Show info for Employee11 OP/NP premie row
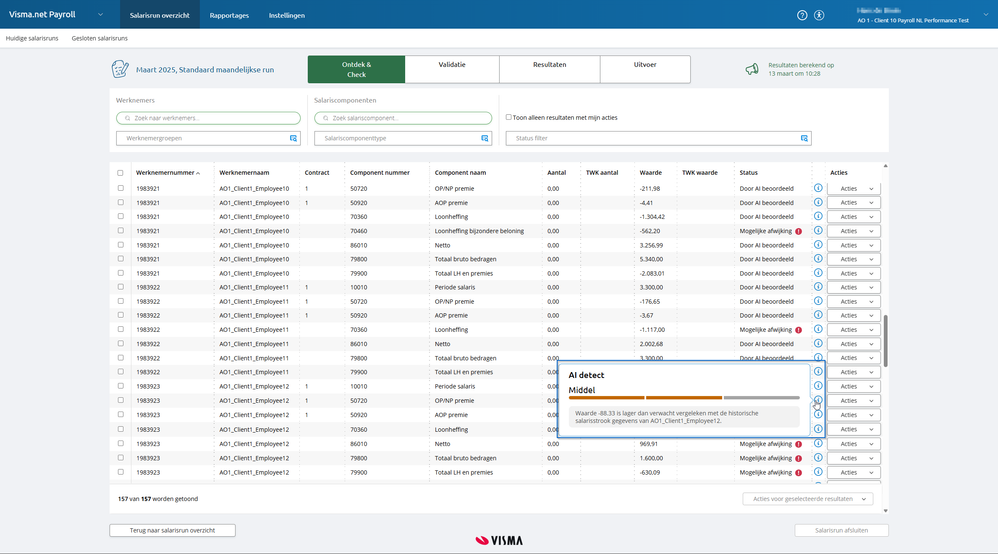The width and height of the screenshot is (998, 554). 818,301
